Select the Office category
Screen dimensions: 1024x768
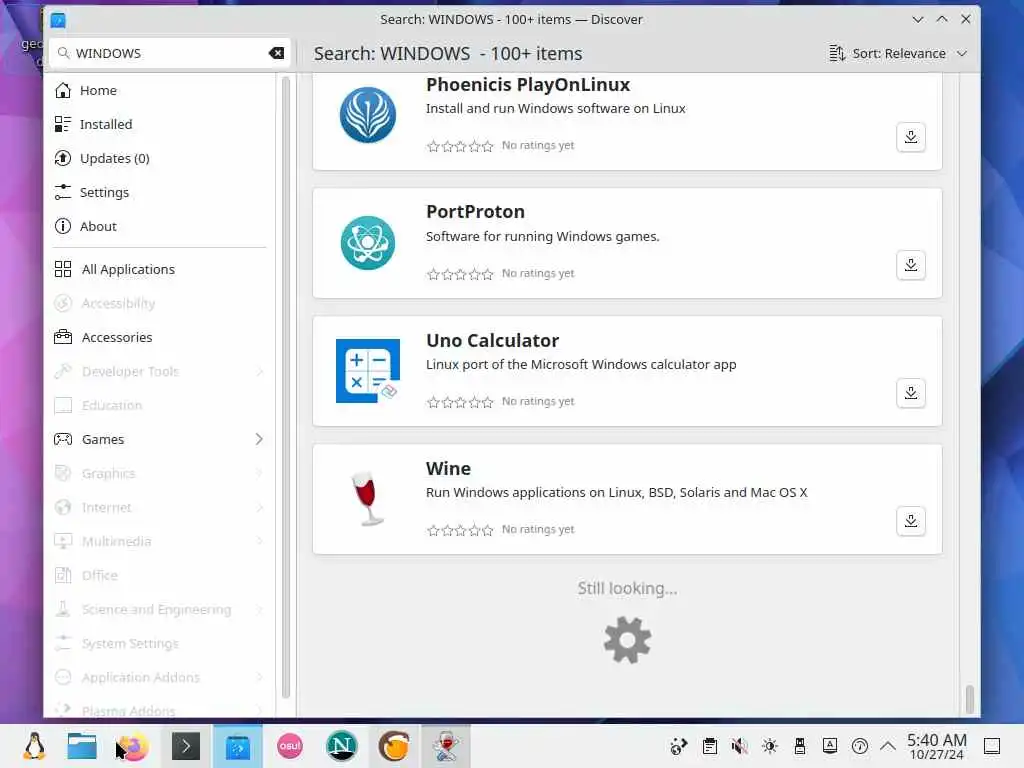(160, 575)
